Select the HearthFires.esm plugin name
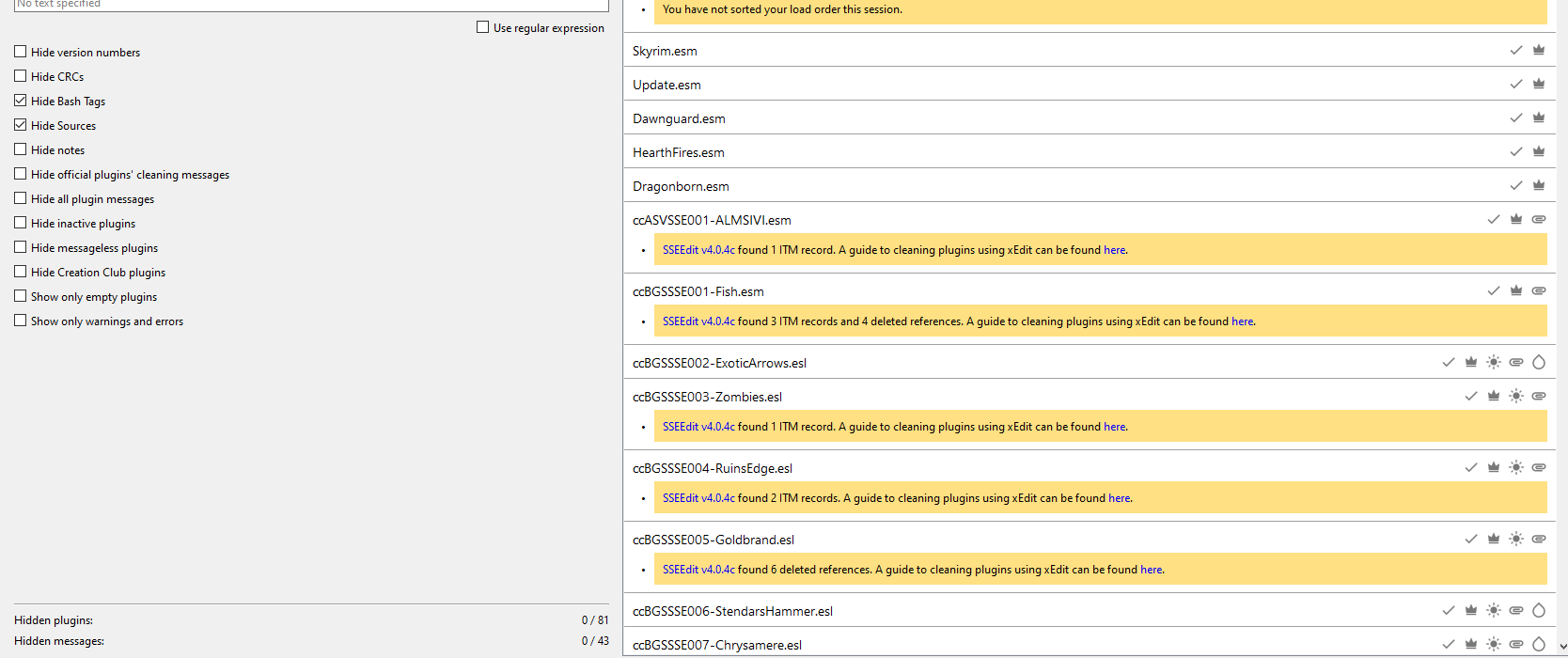The width and height of the screenshot is (1568, 658). 679,152
